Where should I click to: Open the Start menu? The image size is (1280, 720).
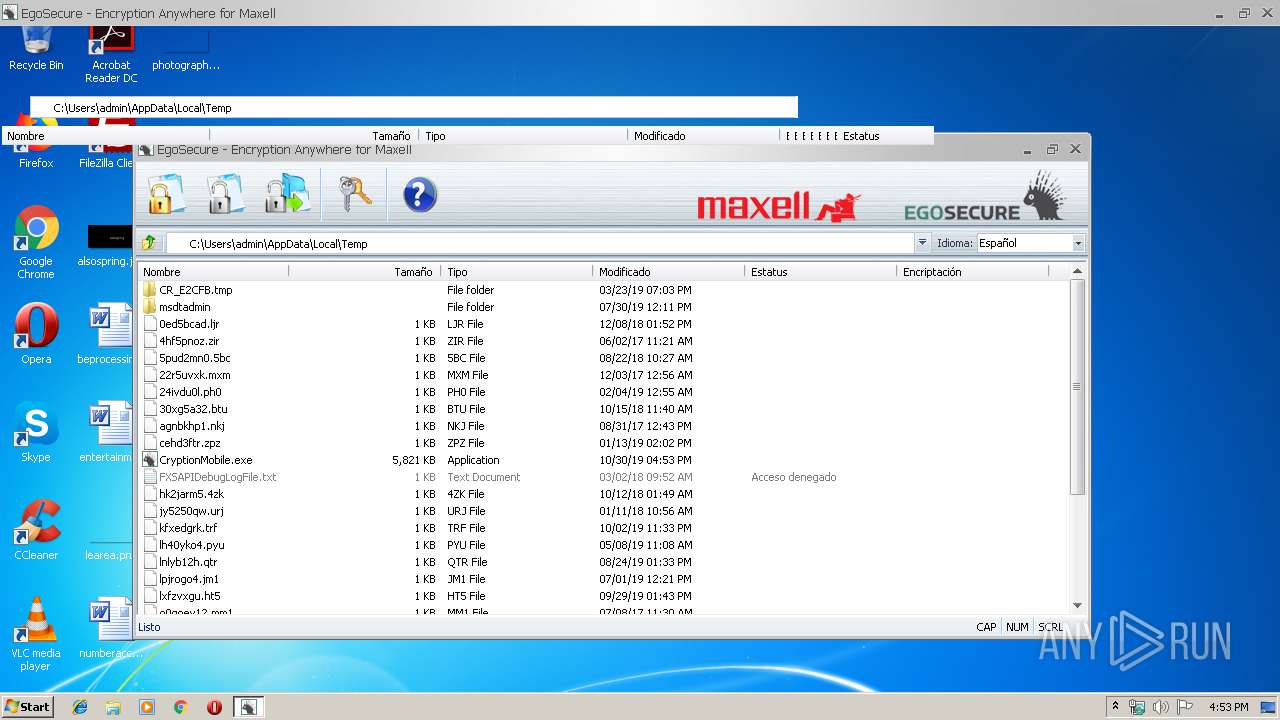[27, 707]
